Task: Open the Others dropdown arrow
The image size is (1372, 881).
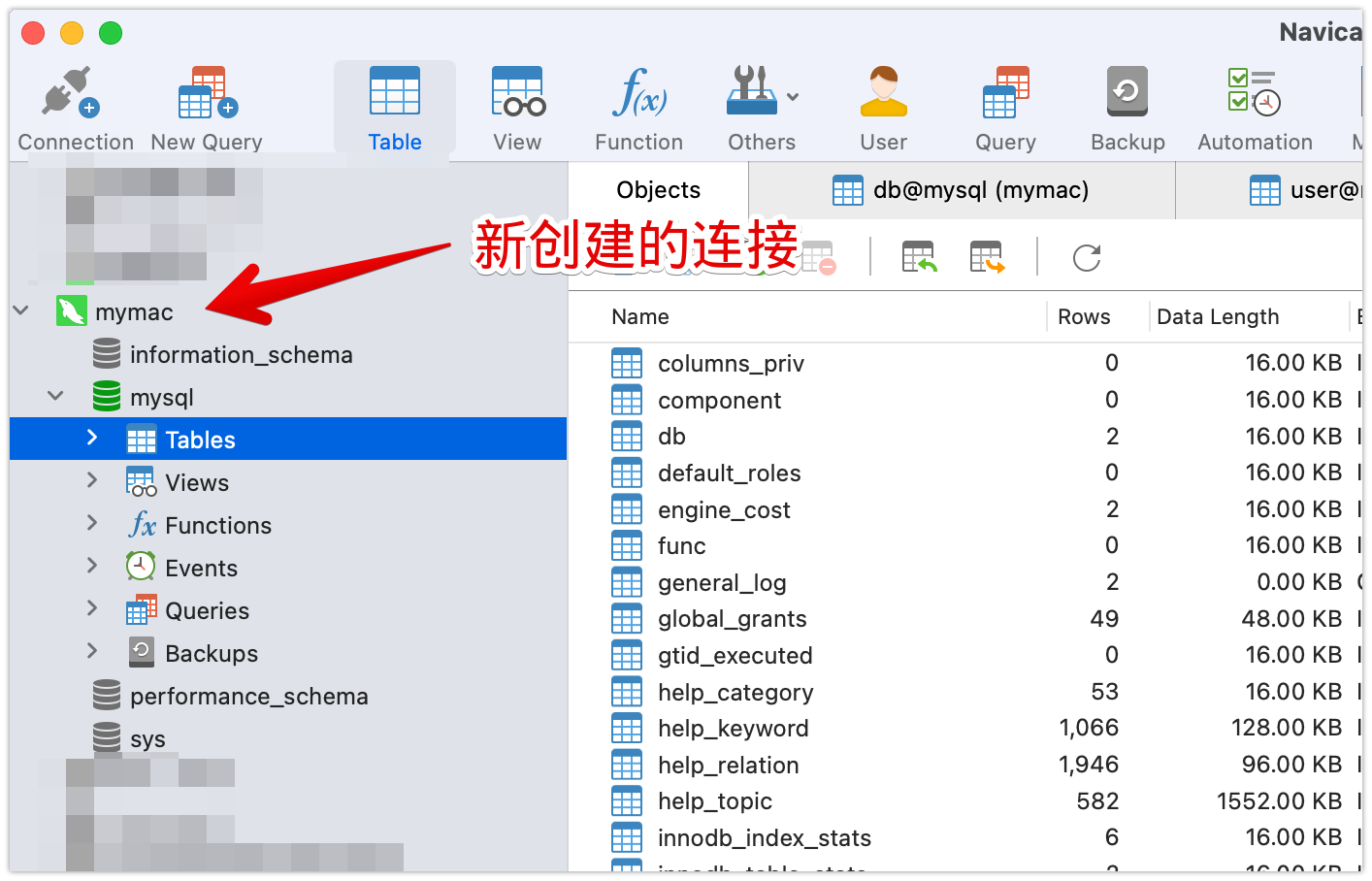Action: (x=793, y=97)
